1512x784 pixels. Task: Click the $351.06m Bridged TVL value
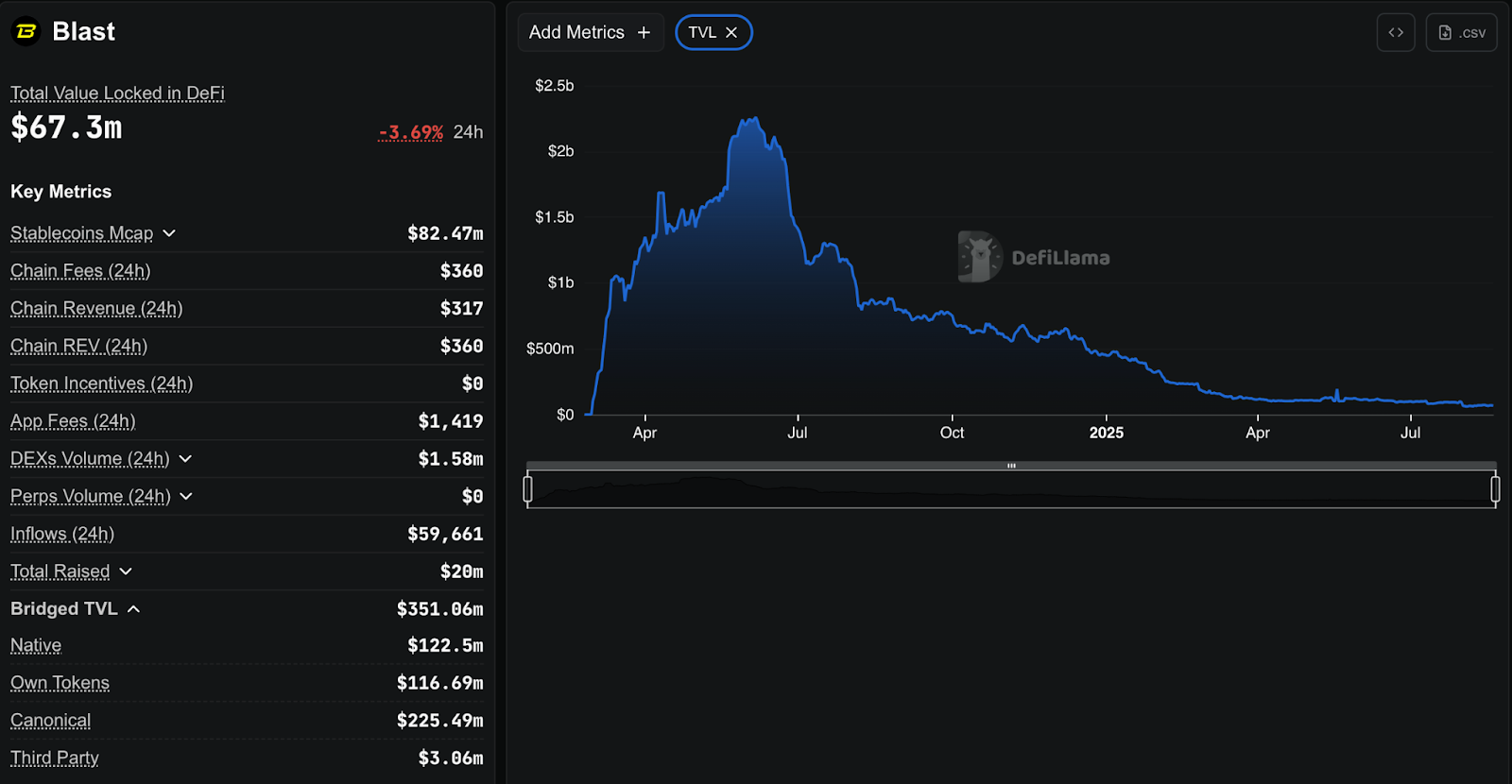[x=439, y=609]
